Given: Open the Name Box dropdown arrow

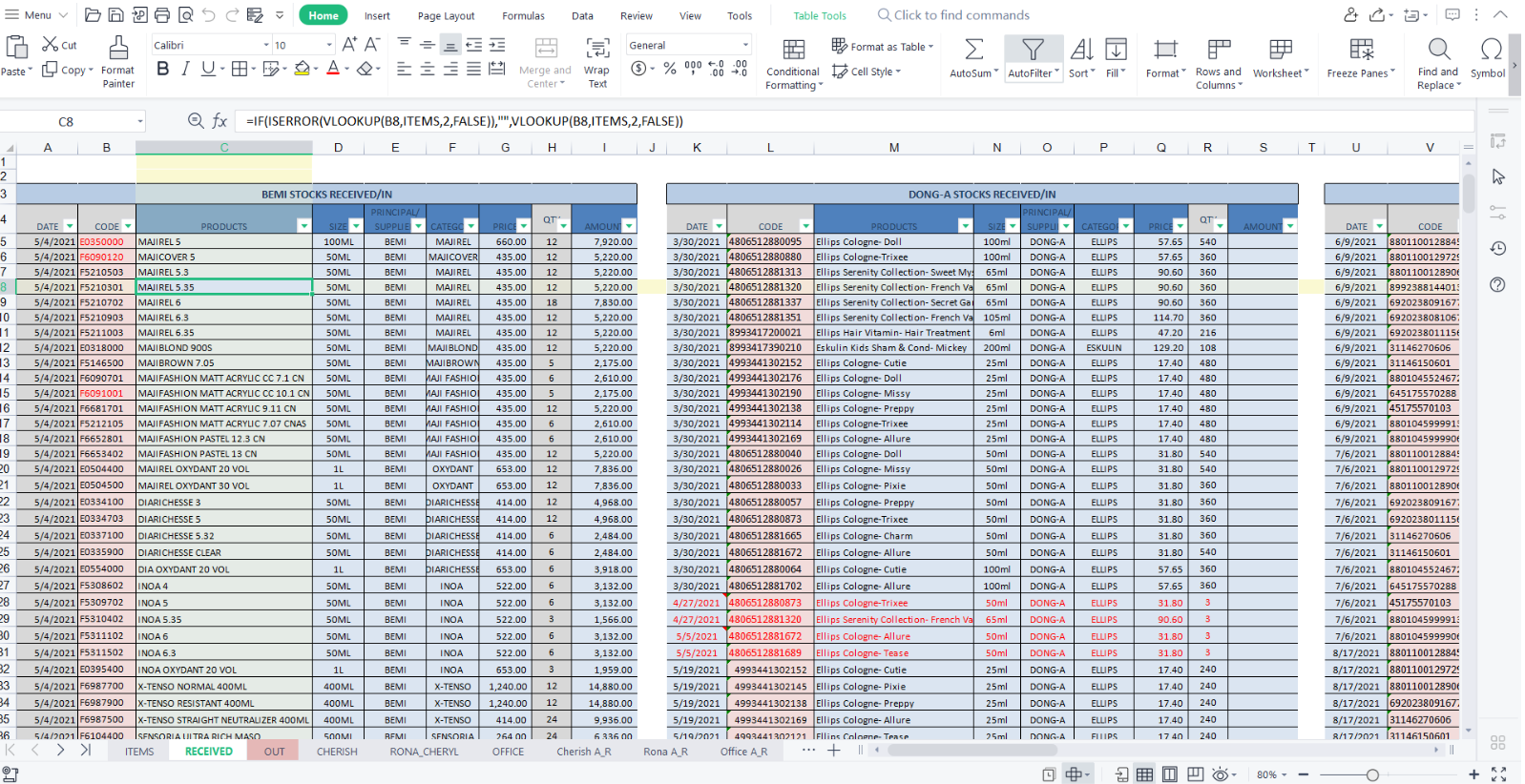Looking at the screenshot, I should 139,121.
